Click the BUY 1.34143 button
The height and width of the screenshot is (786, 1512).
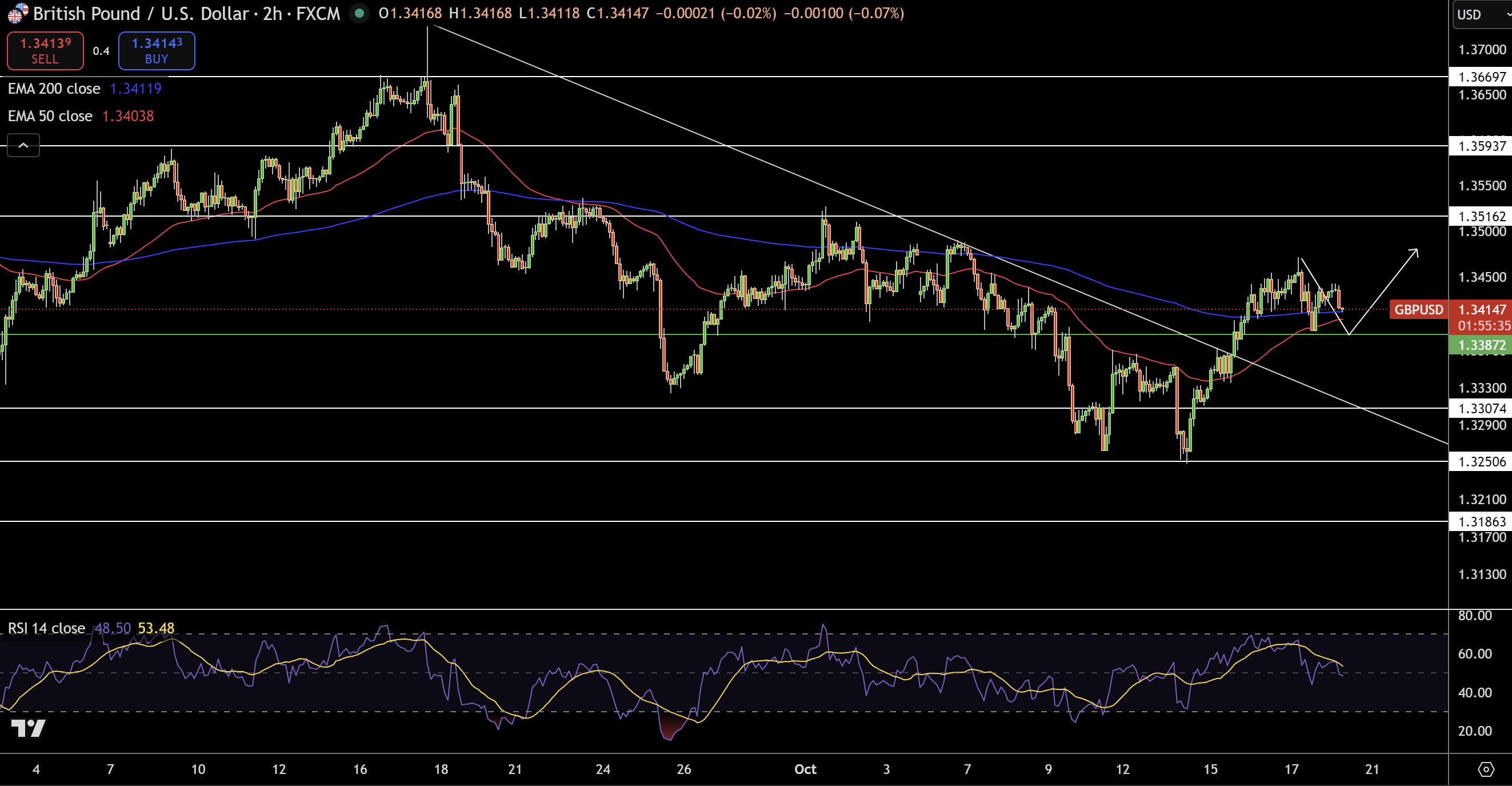tap(157, 51)
